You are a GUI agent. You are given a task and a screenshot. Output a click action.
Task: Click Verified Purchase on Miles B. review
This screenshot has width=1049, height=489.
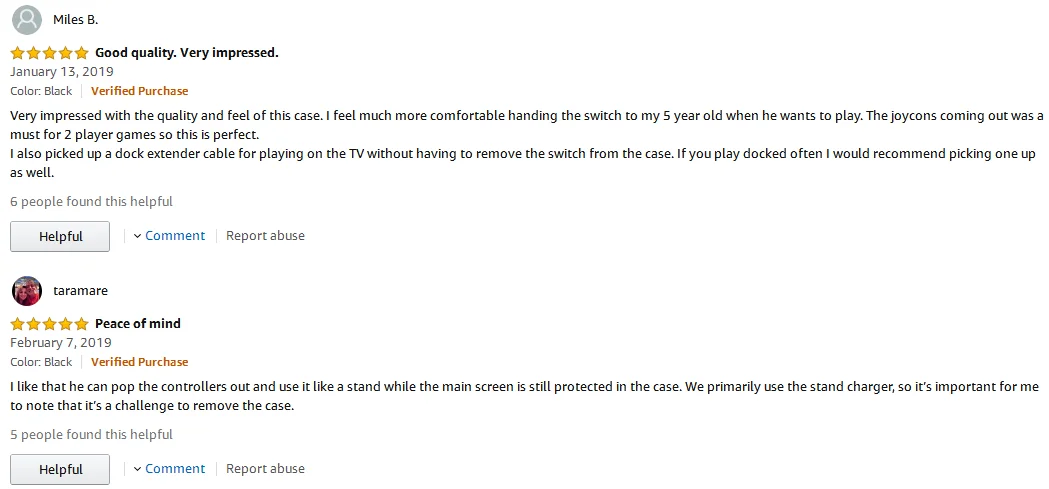(139, 91)
